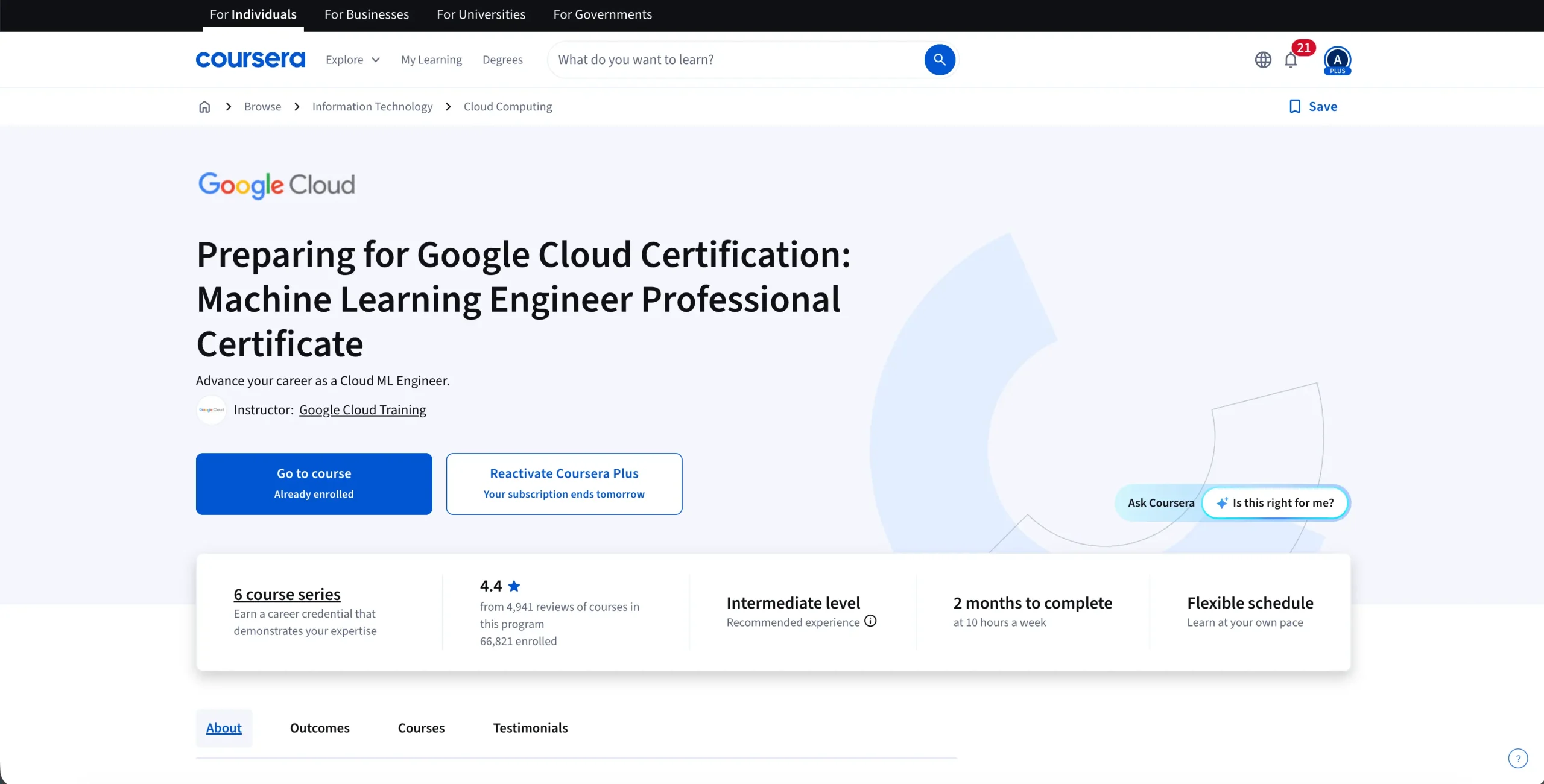Viewport: 1544px width, 784px height.
Task: Click Reactivate Coursera Plus button
Action: [x=564, y=484]
